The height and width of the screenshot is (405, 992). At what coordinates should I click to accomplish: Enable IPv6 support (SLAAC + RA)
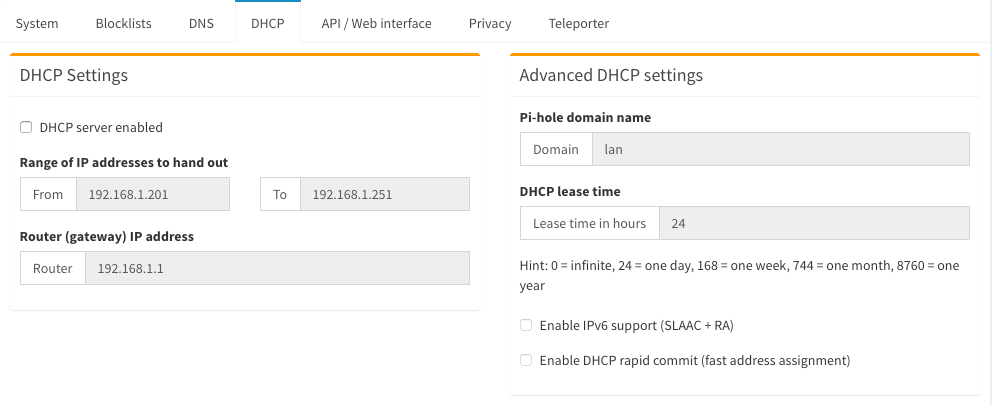click(x=526, y=325)
